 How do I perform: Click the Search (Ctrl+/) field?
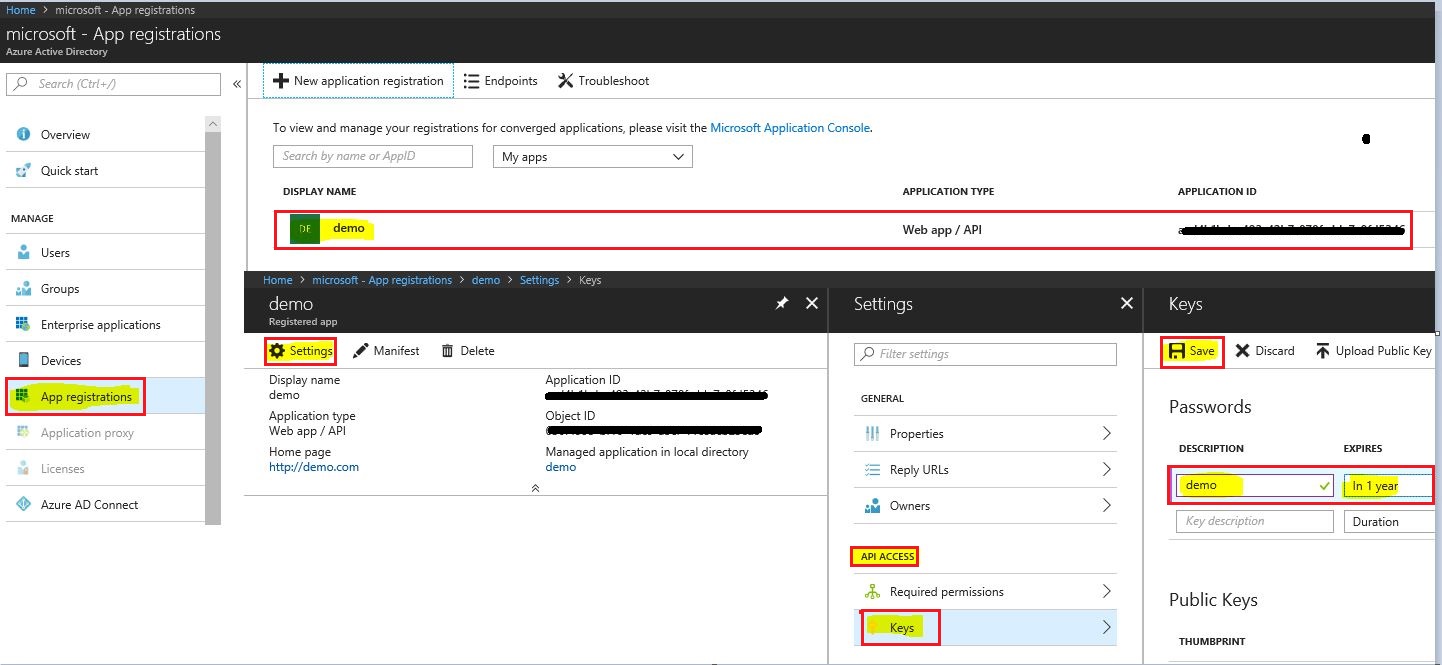pos(113,84)
